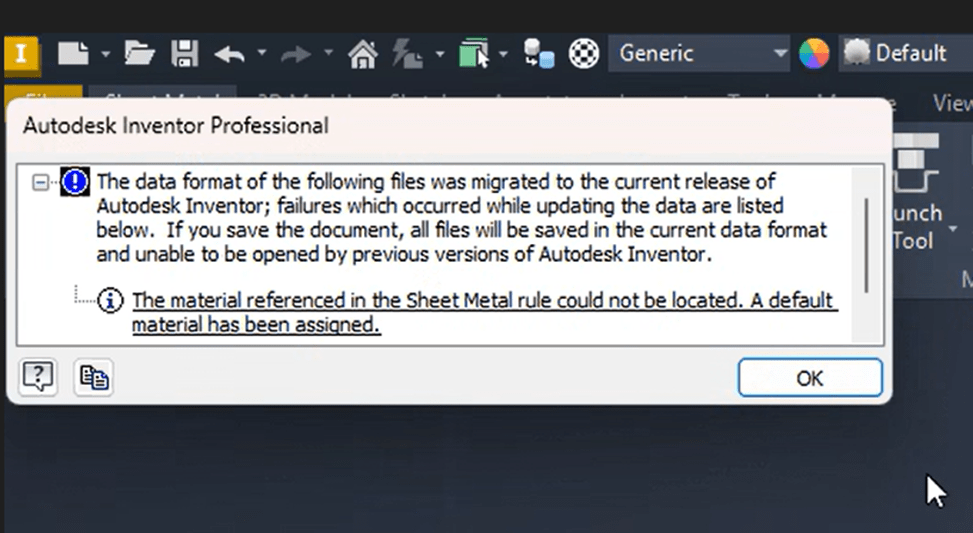Create a new file with New icon
The width and height of the screenshot is (973, 533).
pyautogui.click(x=72, y=53)
